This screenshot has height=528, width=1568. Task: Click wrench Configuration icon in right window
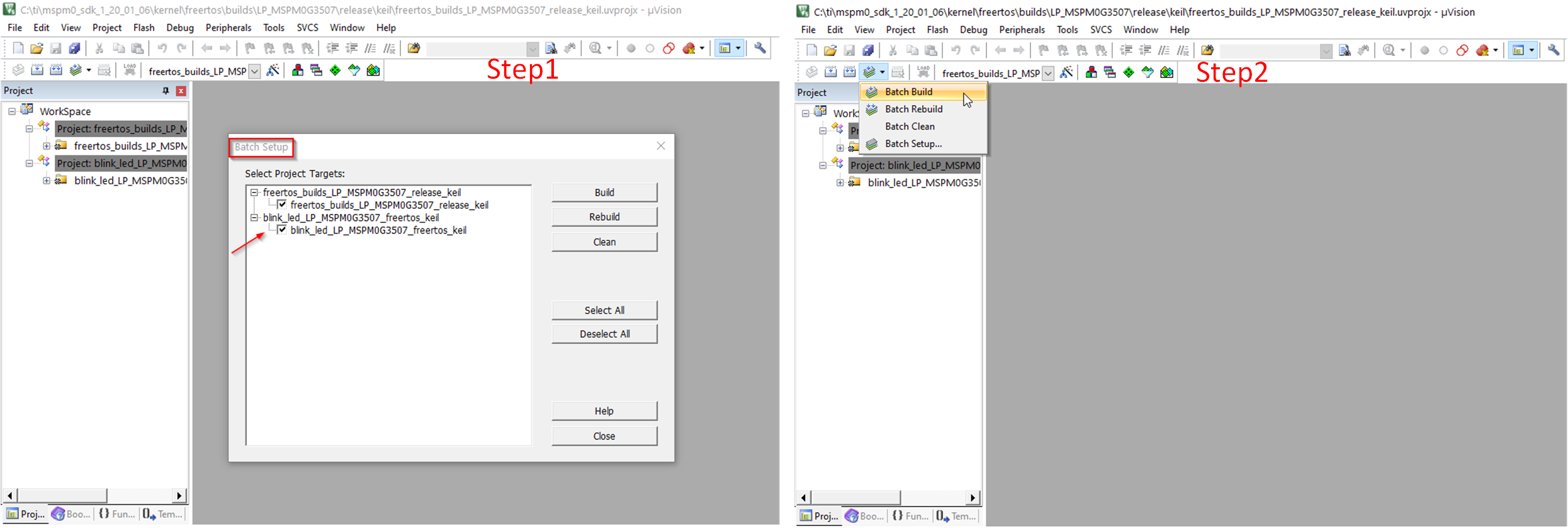point(1554,50)
